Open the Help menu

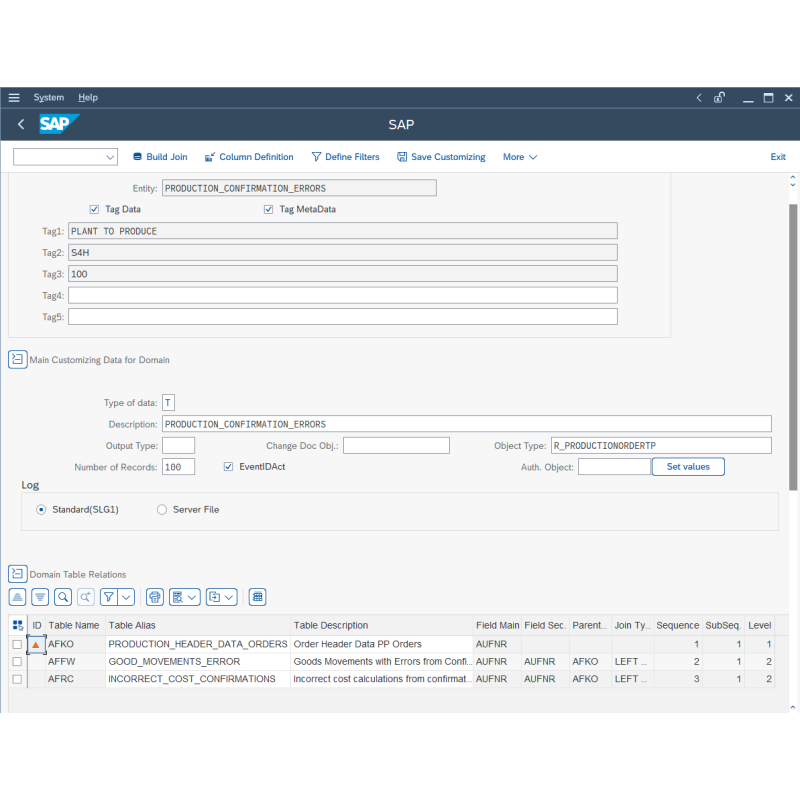click(x=88, y=97)
